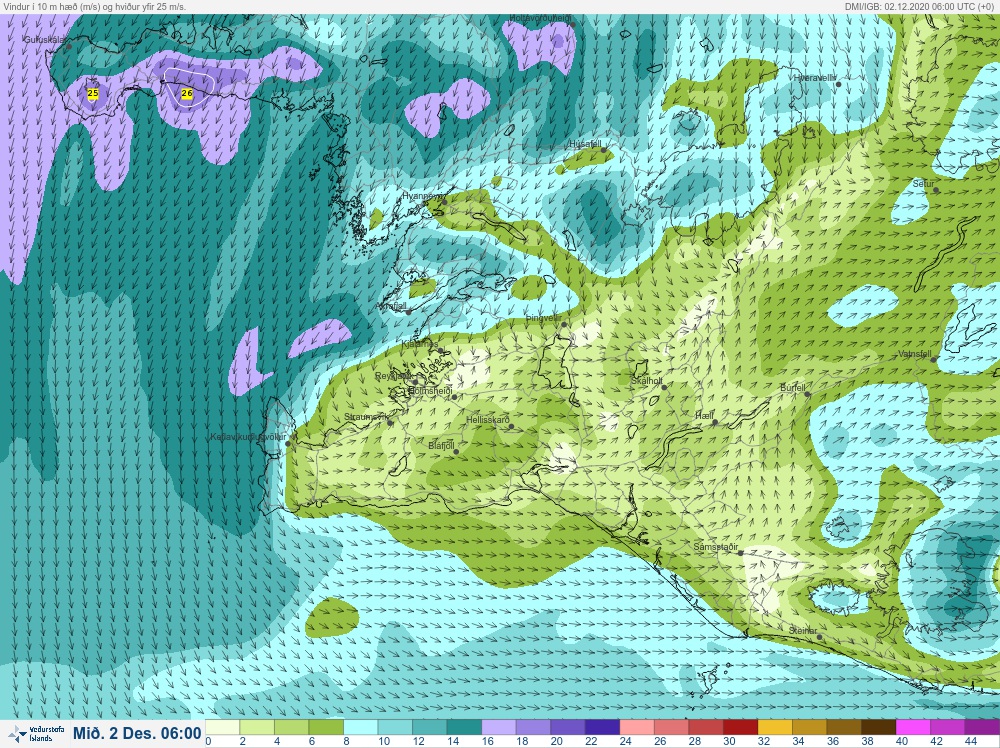
Task: Select the Skálholt station marker
Action: pyautogui.click(x=664, y=386)
